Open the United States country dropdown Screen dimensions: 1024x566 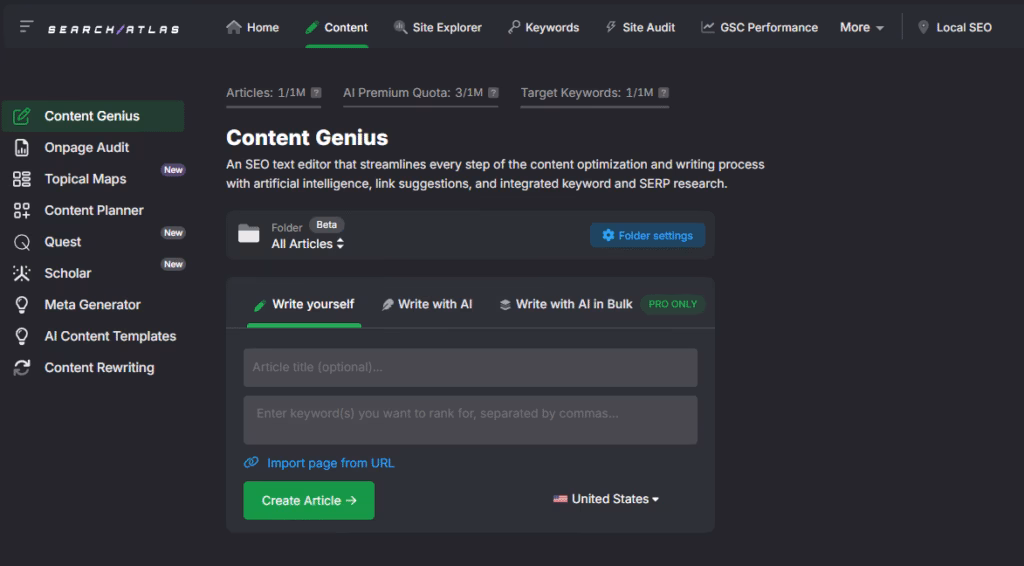click(x=607, y=499)
